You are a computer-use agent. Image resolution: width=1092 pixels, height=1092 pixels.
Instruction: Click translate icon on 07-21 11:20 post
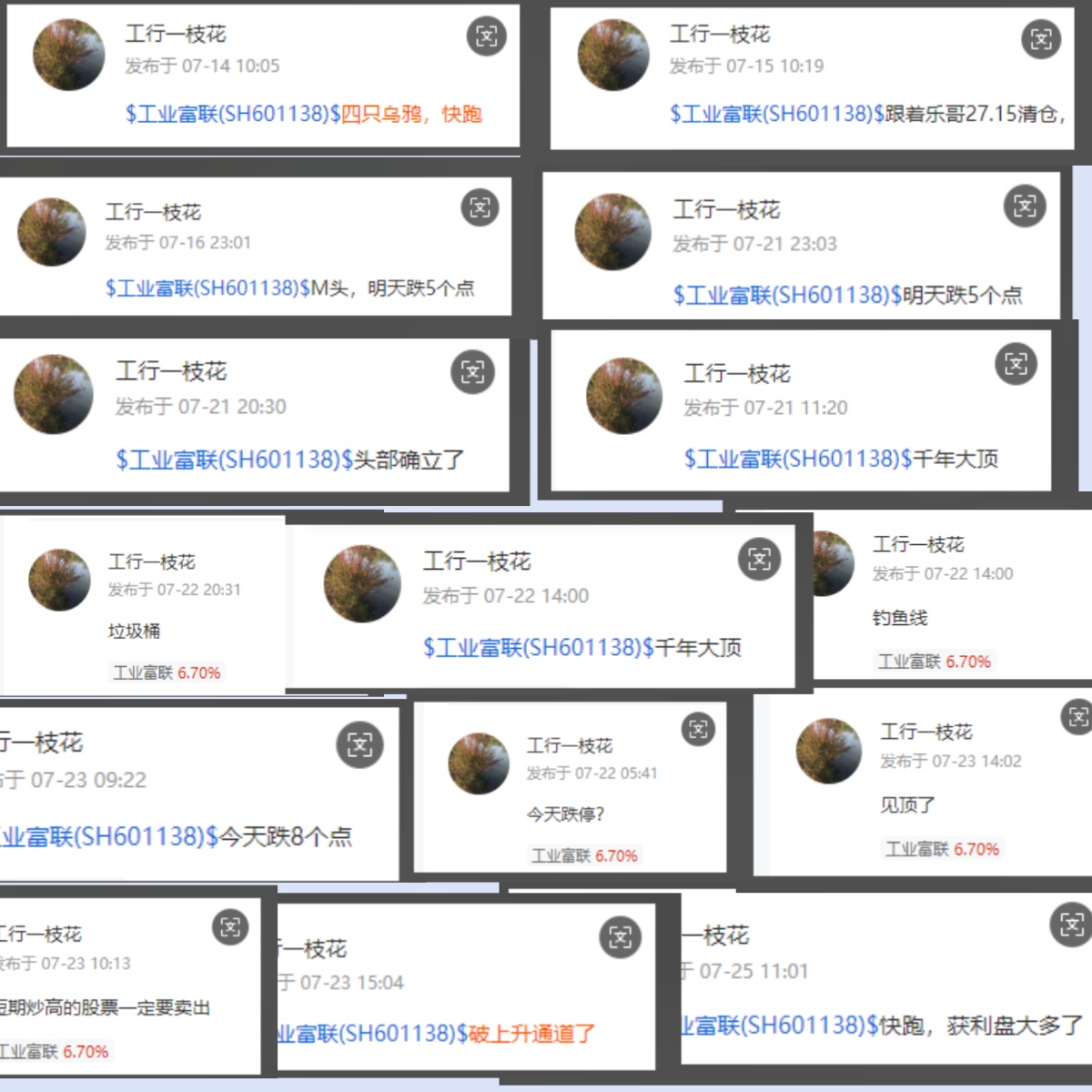[1016, 364]
